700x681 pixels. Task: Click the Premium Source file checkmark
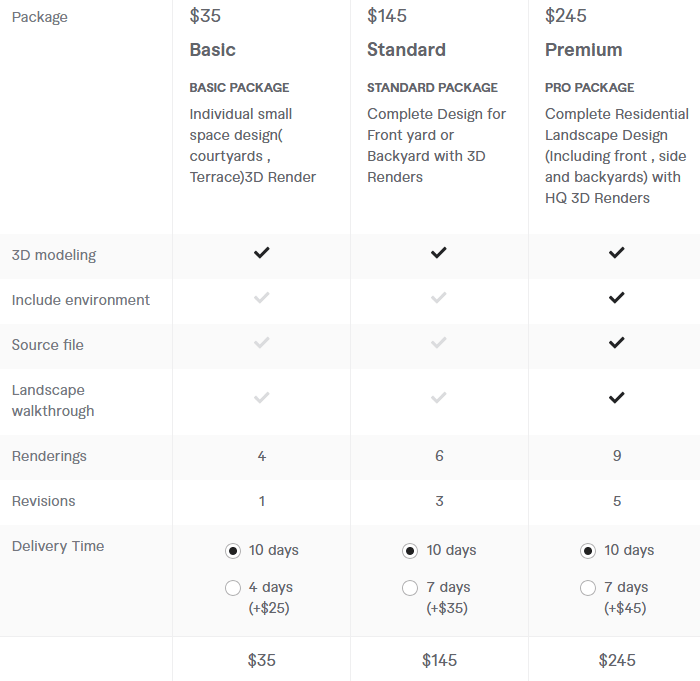point(617,343)
